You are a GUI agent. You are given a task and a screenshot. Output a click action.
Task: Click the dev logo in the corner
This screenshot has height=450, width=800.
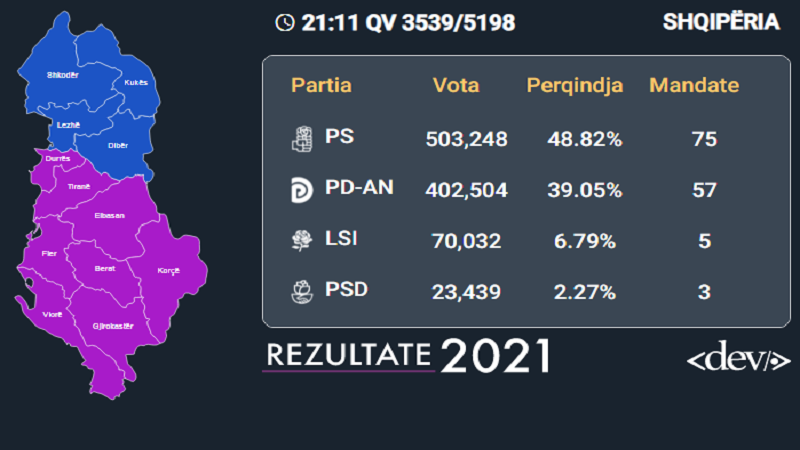(x=738, y=356)
